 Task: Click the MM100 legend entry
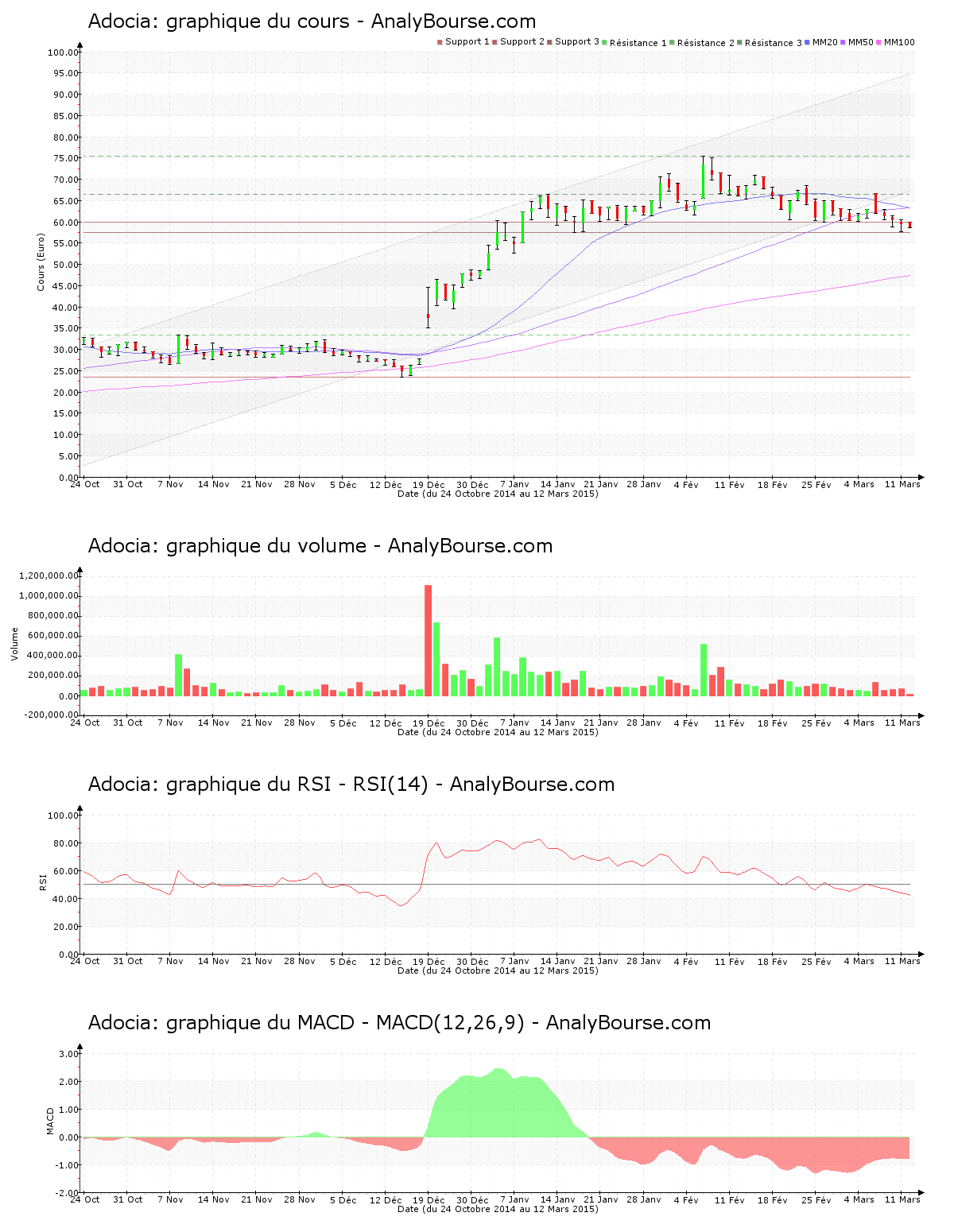tap(898, 42)
